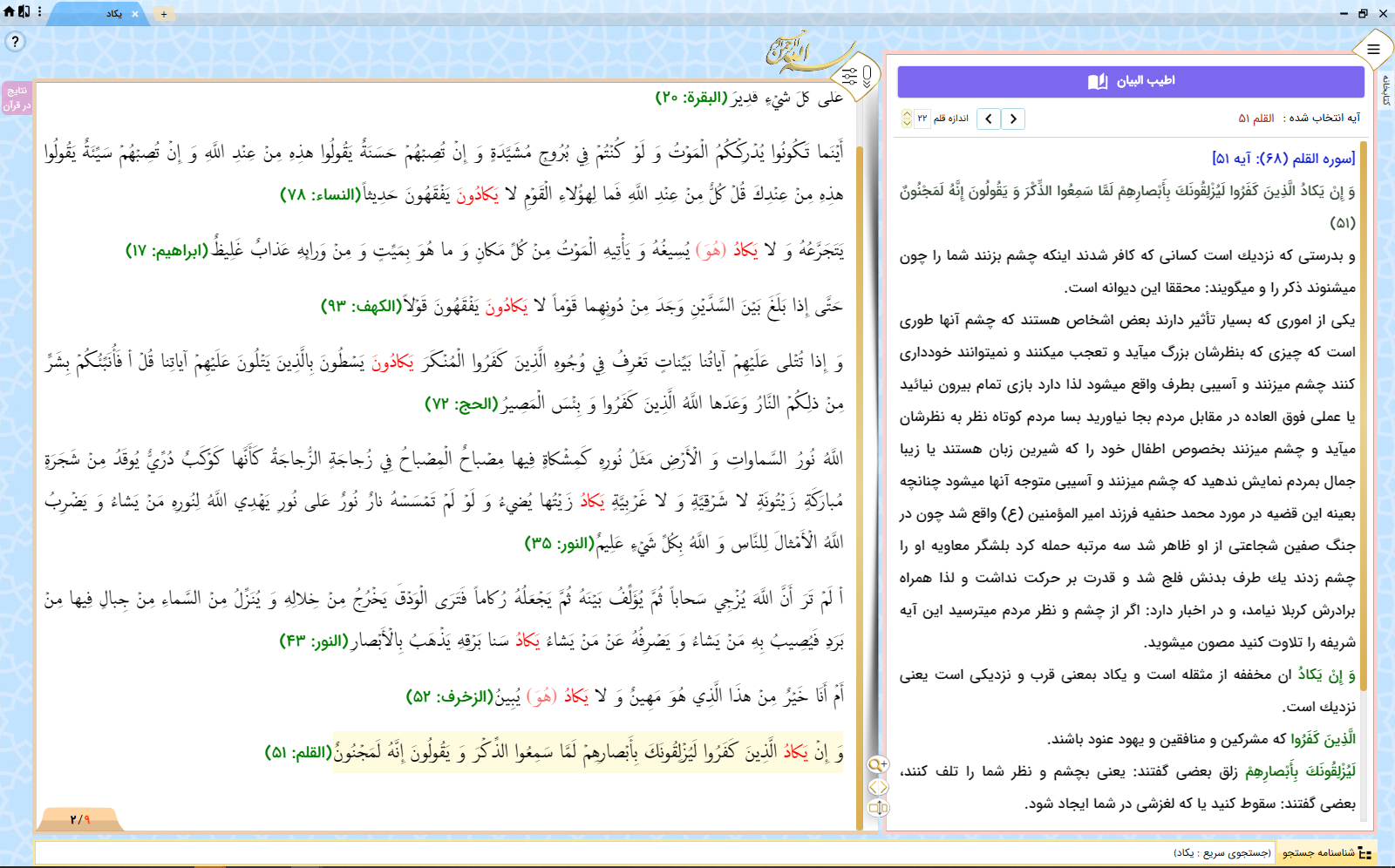
Task: Click the اندازه قلم font size label
Action: [951, 119]
